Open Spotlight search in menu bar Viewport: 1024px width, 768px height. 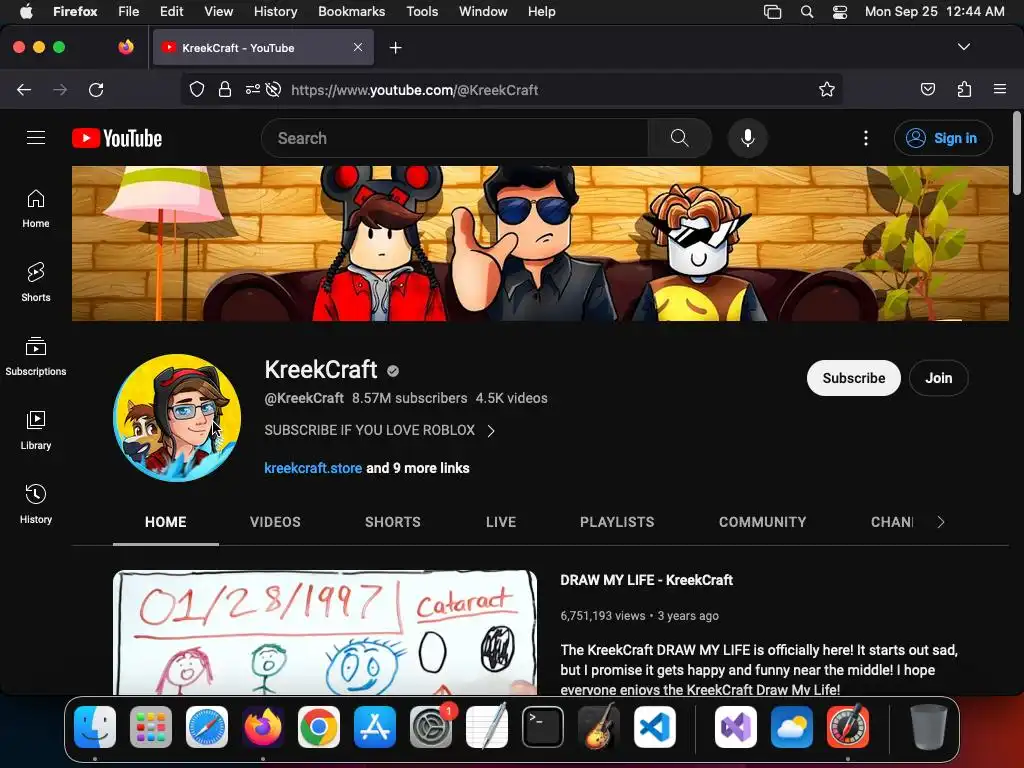pos(807,12)
